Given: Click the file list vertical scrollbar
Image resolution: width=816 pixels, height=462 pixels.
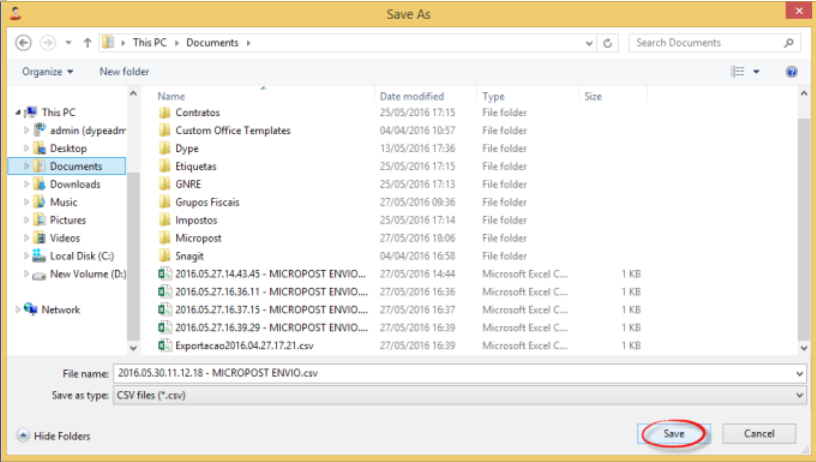Looking at the screenshot, I should point(804,229).
